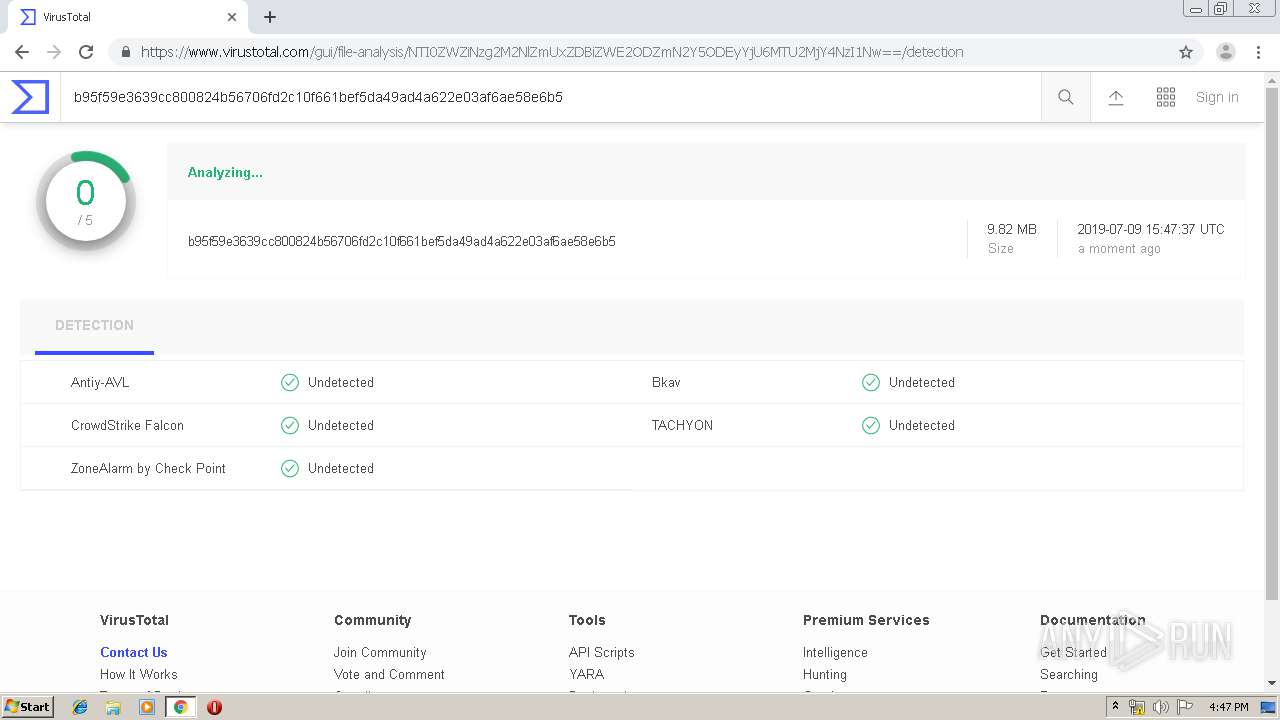1280x720 pixels.
Task: Reload the page
Action: click(x=86, y=52)
